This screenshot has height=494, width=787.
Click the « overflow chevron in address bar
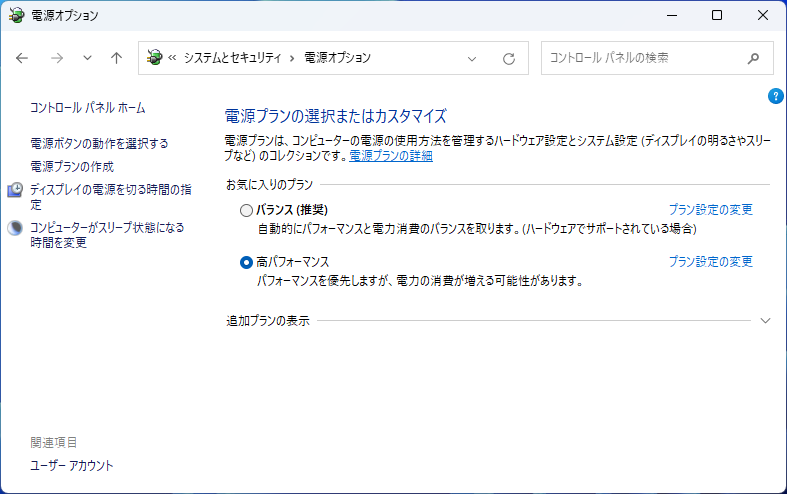172,58
